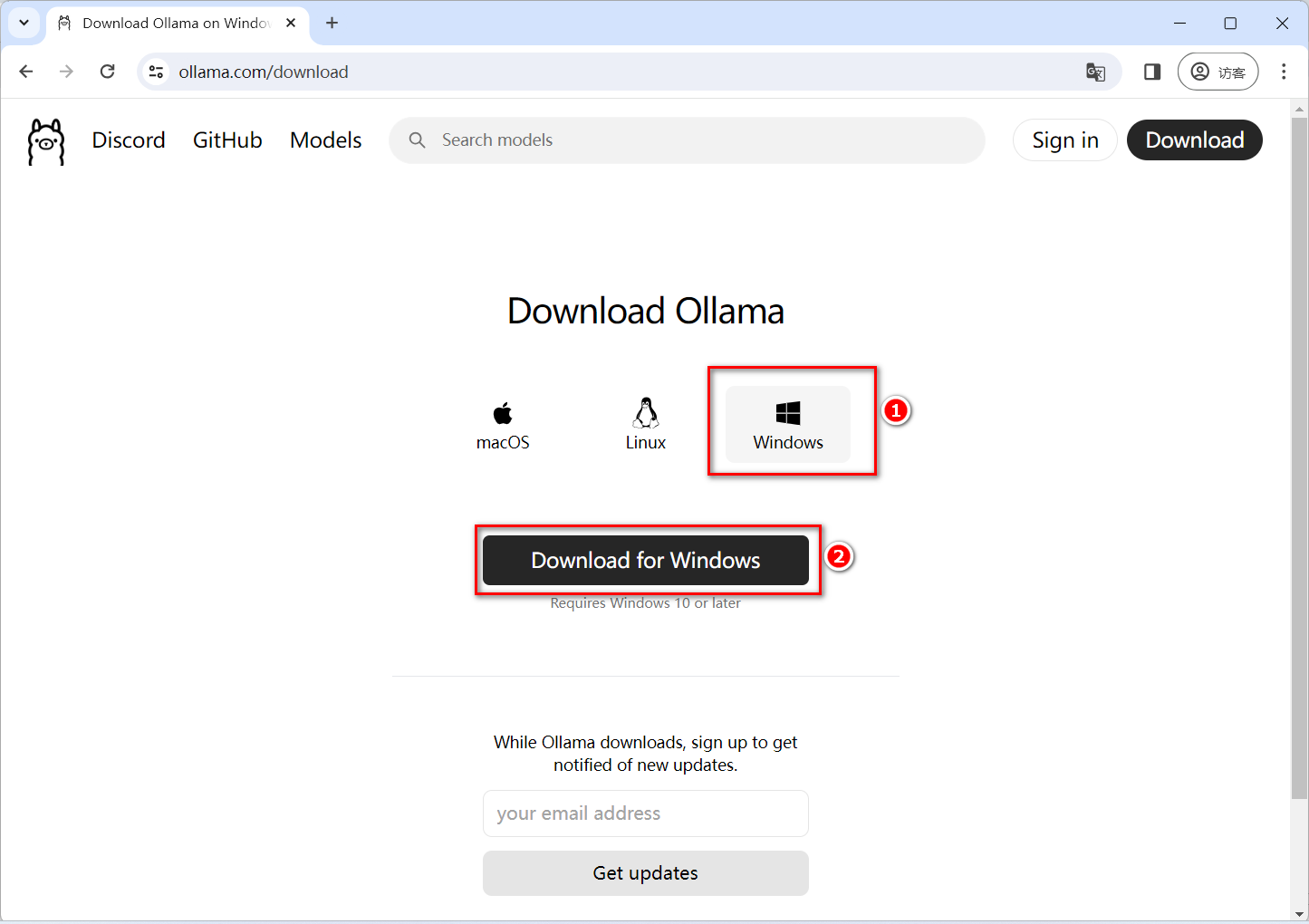Viewport: 1309px width, 924px height.
Task: Click Download for Windows button
Action: coord(646,560)
